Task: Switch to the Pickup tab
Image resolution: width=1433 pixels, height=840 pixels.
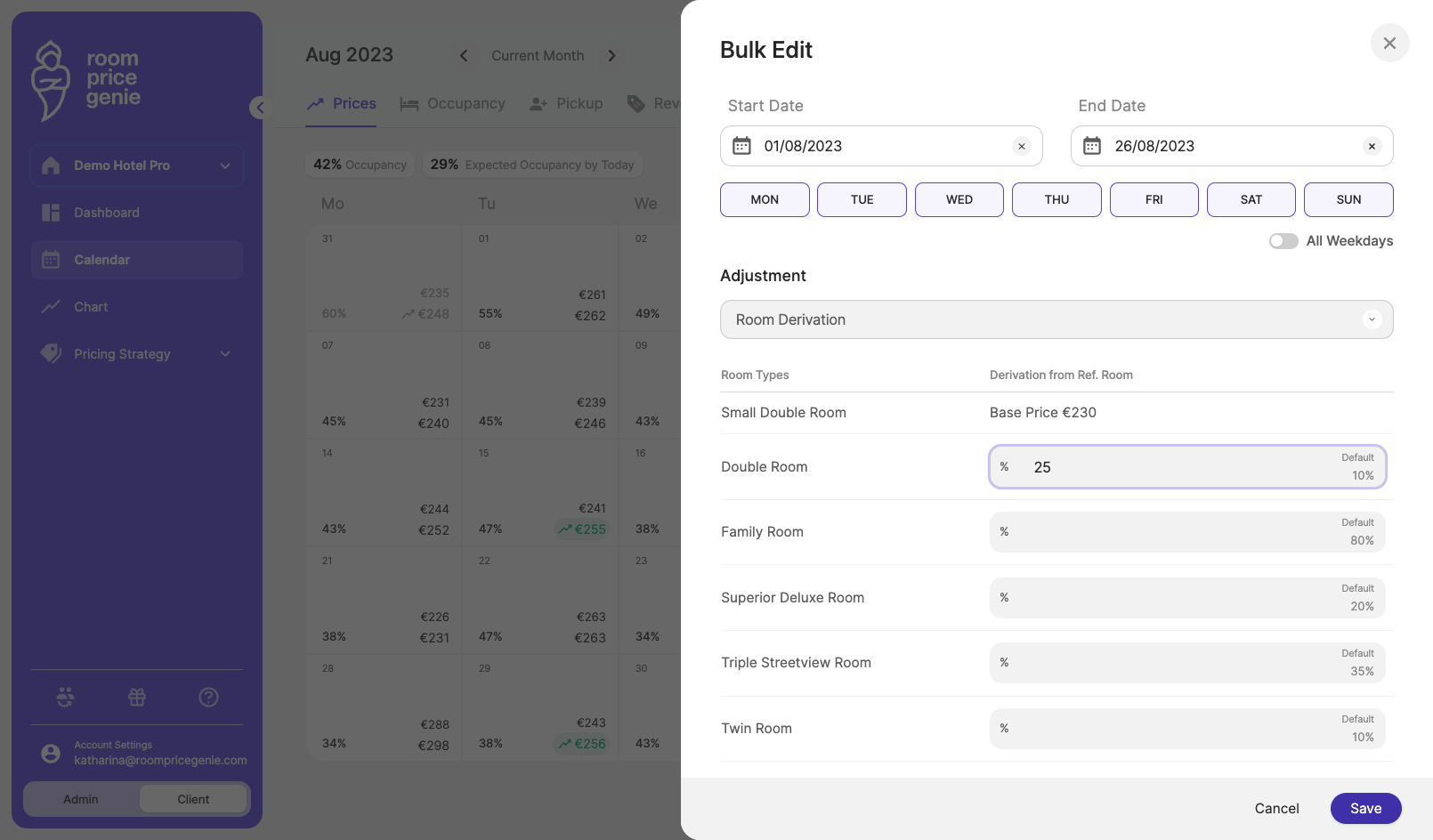Action: [x=566, y=104]
